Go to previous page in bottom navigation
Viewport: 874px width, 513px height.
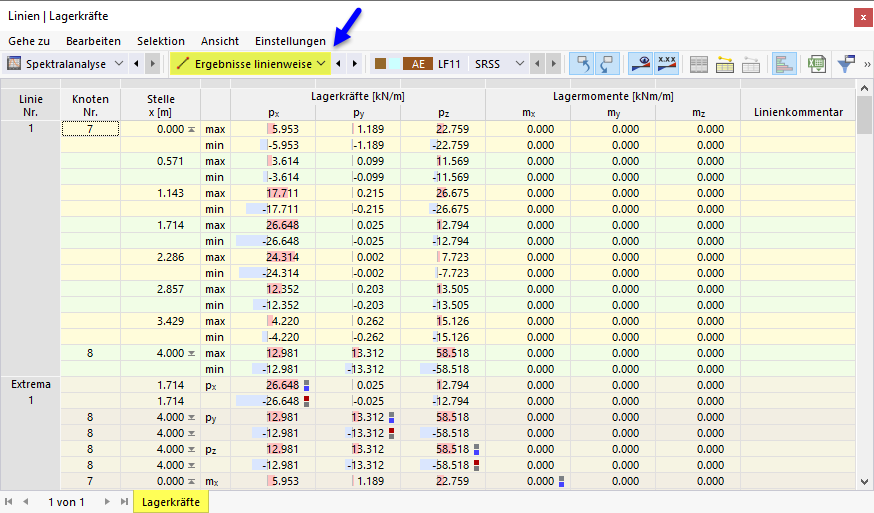(x=26, y=502)
